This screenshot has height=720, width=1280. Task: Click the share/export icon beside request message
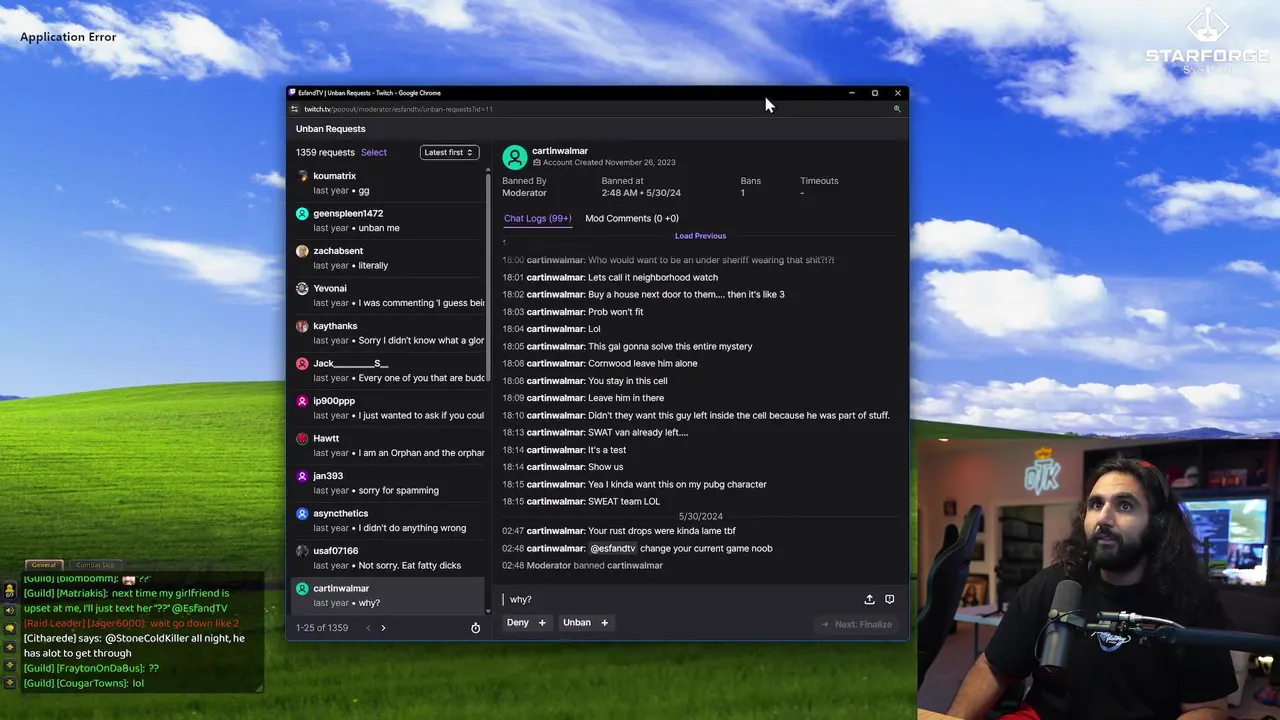click(869, 599)
